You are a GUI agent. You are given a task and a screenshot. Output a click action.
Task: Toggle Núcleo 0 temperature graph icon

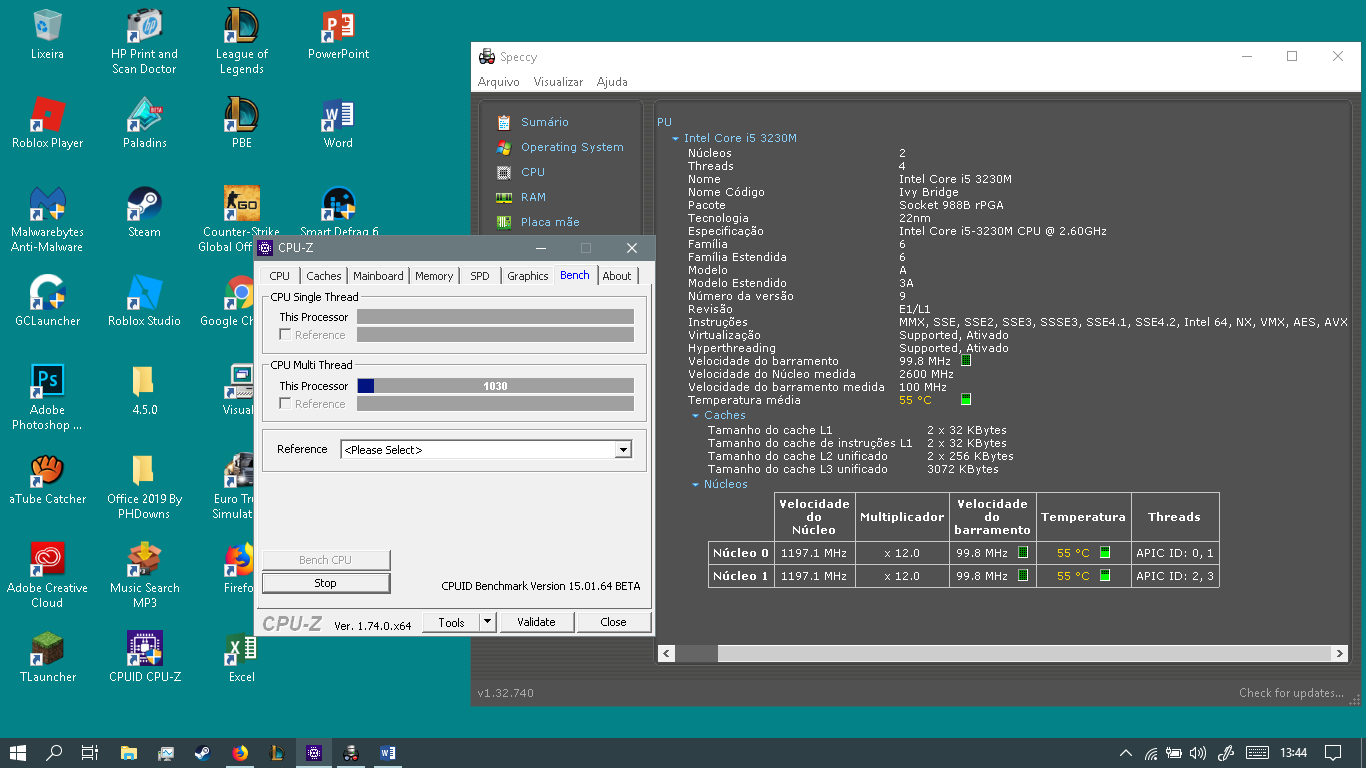pos(1105,552)
